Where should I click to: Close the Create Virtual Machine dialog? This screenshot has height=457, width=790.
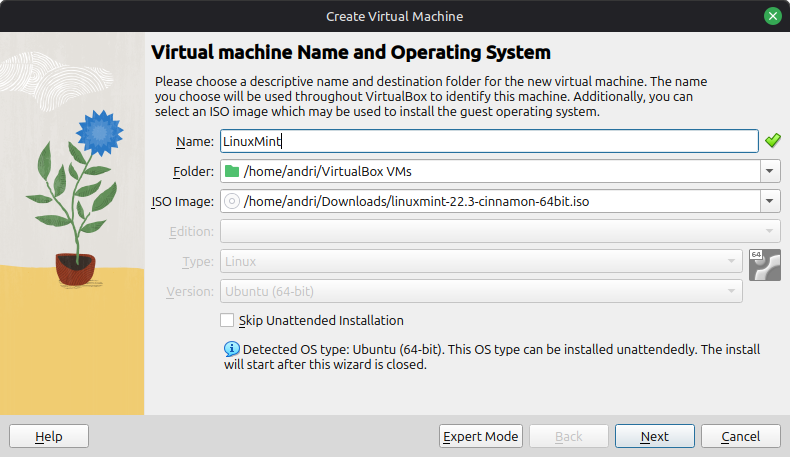coord(772,16)
